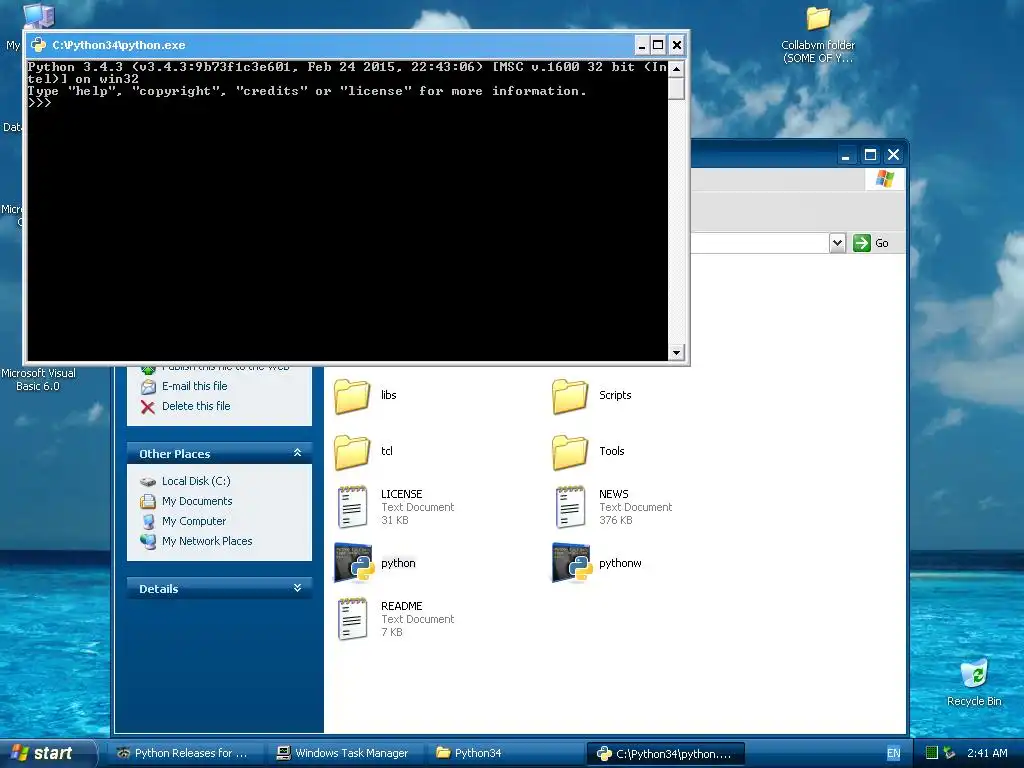
Task: Open the Scripts folder icon
Action: pyautogui.click(x=570, y=396)
